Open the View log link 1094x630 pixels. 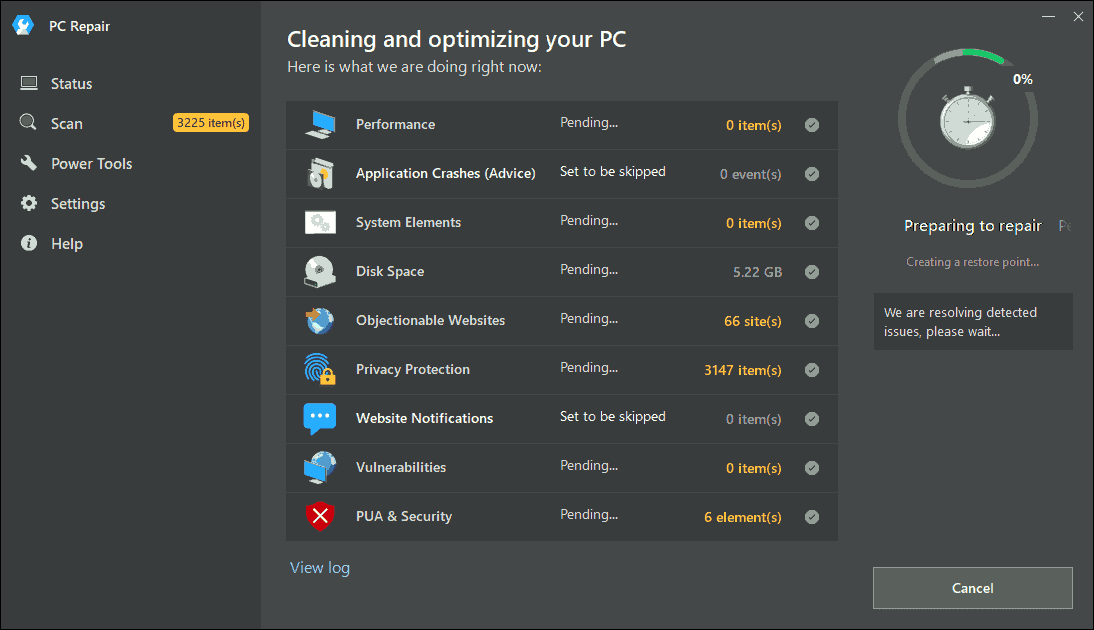[x=320, y=568]
